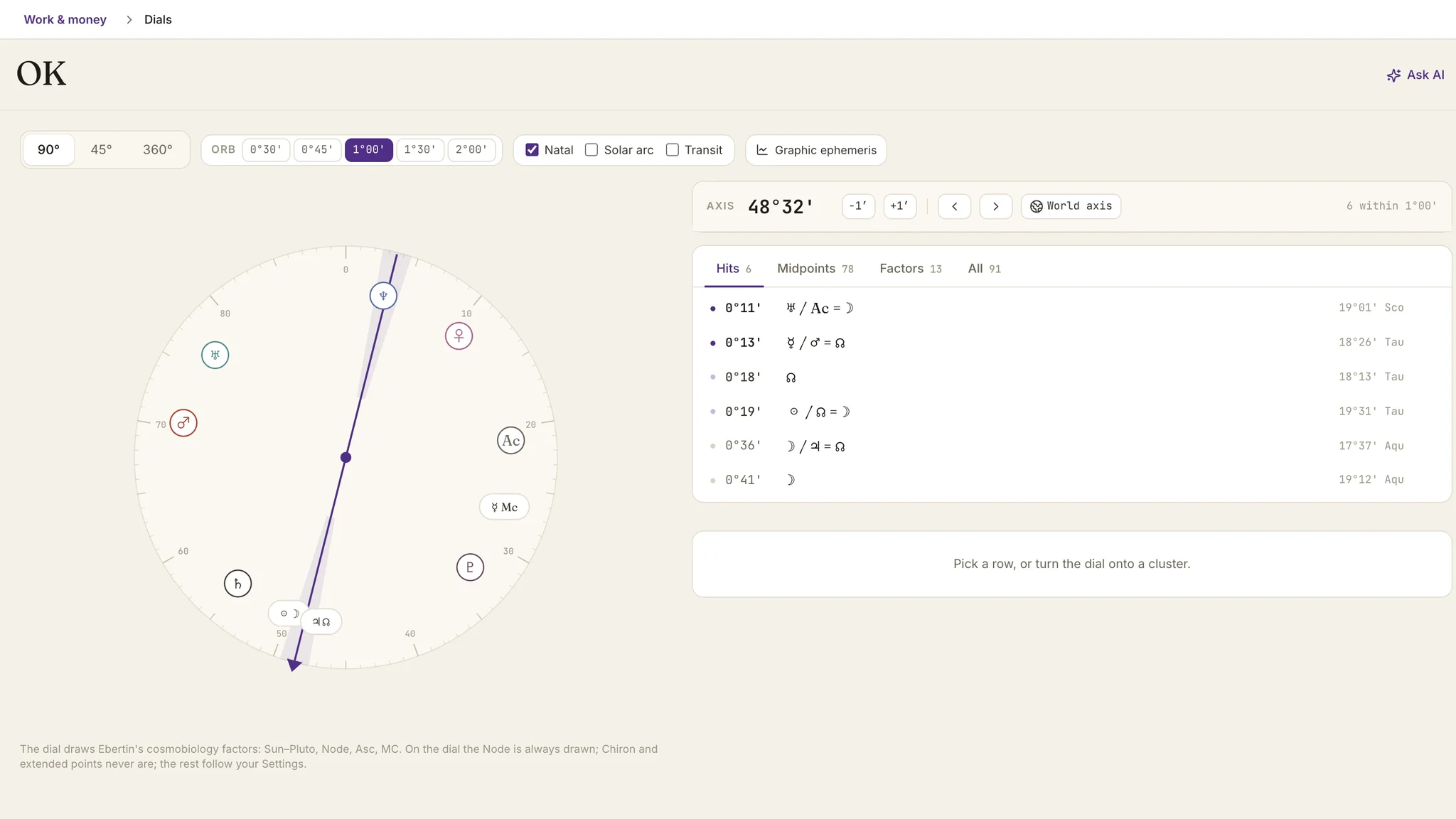Click the Neptune glyph on the dial
Viewport: 1456px width, 819px height.
(x=383, y=296)
